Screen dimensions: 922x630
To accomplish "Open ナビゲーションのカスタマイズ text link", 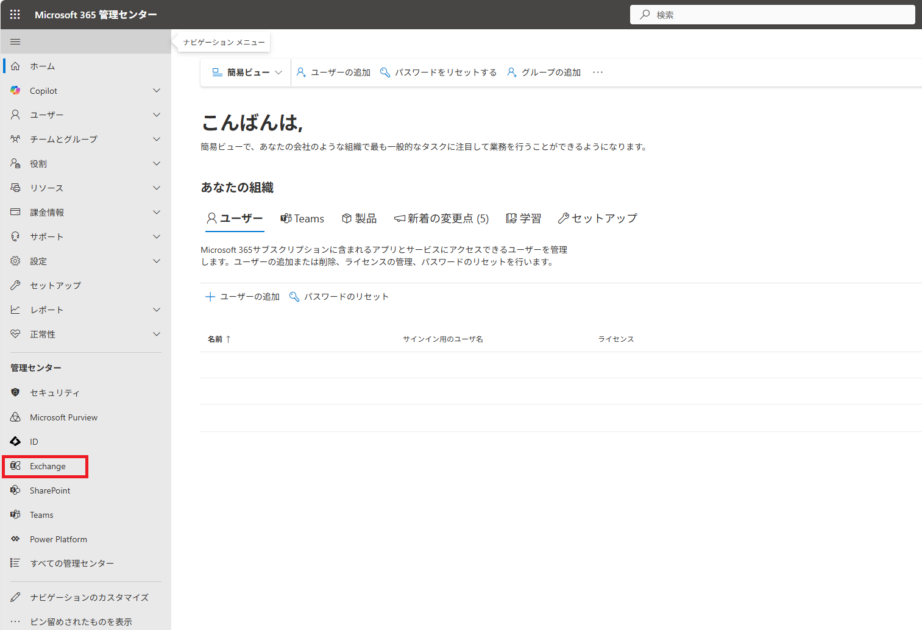I will (x=89, y=597).
